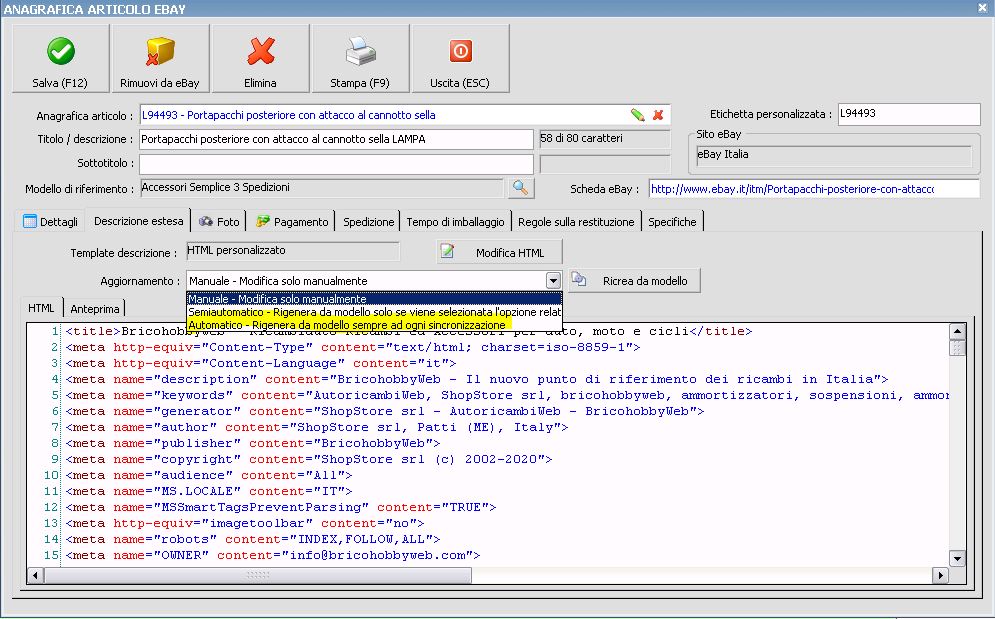Go to the Pagamento tab
Image resolution: width=995 pixels, height=619 pixels.
point(292,222)
